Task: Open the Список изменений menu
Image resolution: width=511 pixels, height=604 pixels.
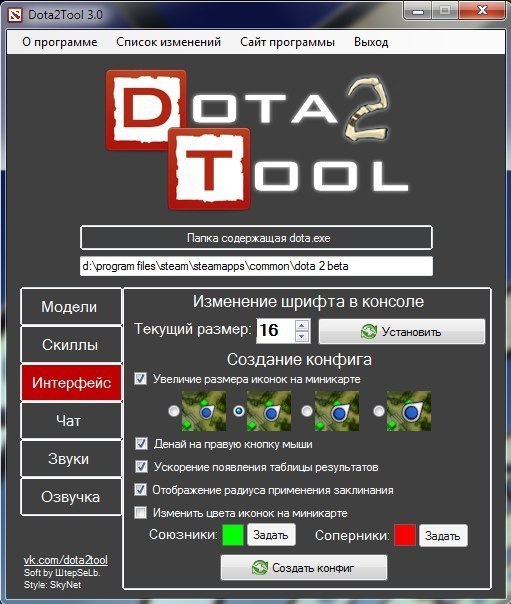Action: pos(169,42)
